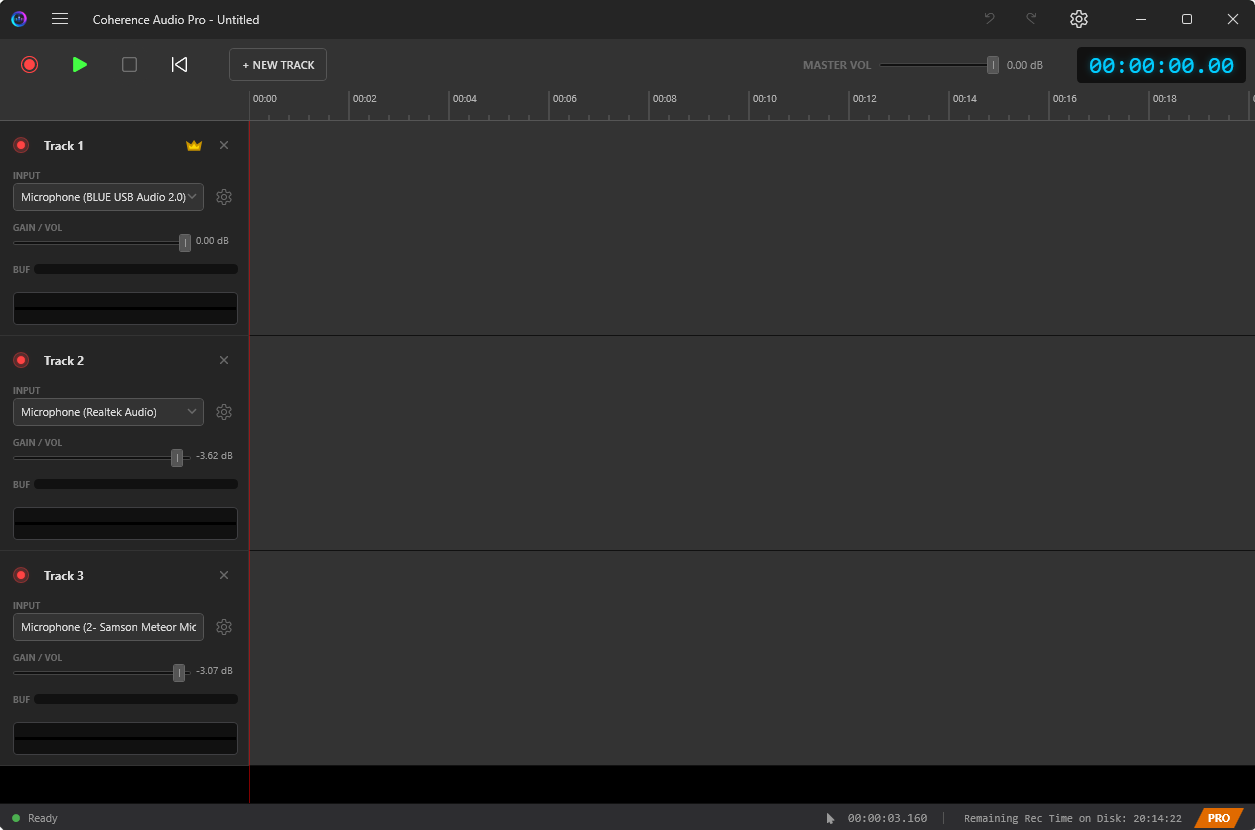Click the 00:04 mark on the timeline ruler
The image size is (1255, 830).
click(x=465, y=99)
